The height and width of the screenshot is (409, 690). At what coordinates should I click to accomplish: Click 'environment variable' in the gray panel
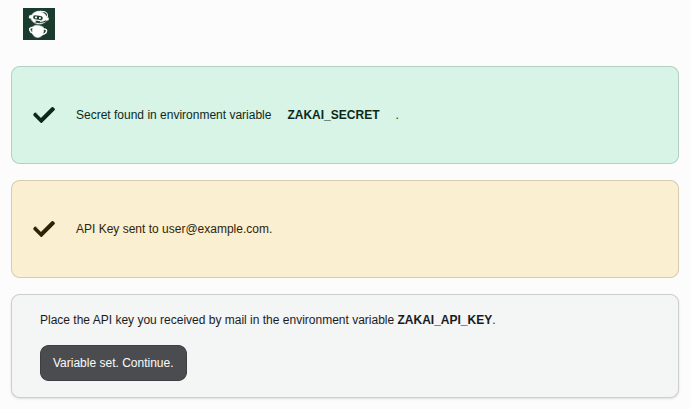[x=338, y=320]
